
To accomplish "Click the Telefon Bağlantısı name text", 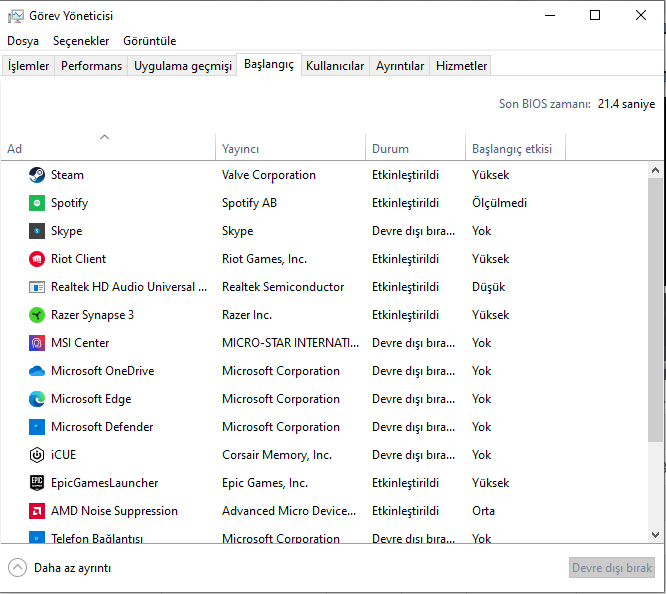I will click(97, 538).
